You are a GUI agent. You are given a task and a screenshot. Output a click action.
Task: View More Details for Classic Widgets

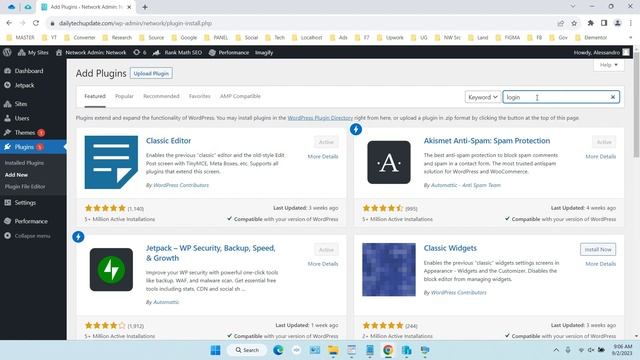point(600,264)
